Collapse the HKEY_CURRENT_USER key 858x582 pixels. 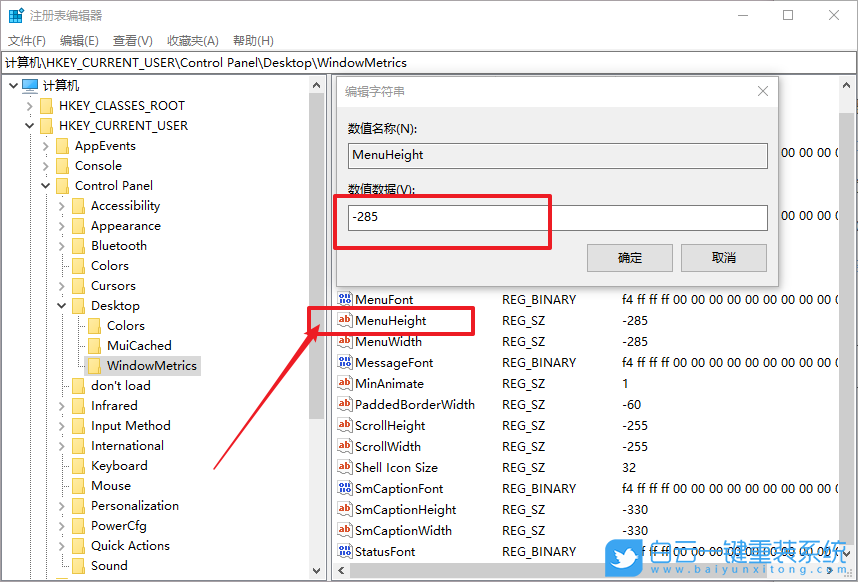coord(29,125)
